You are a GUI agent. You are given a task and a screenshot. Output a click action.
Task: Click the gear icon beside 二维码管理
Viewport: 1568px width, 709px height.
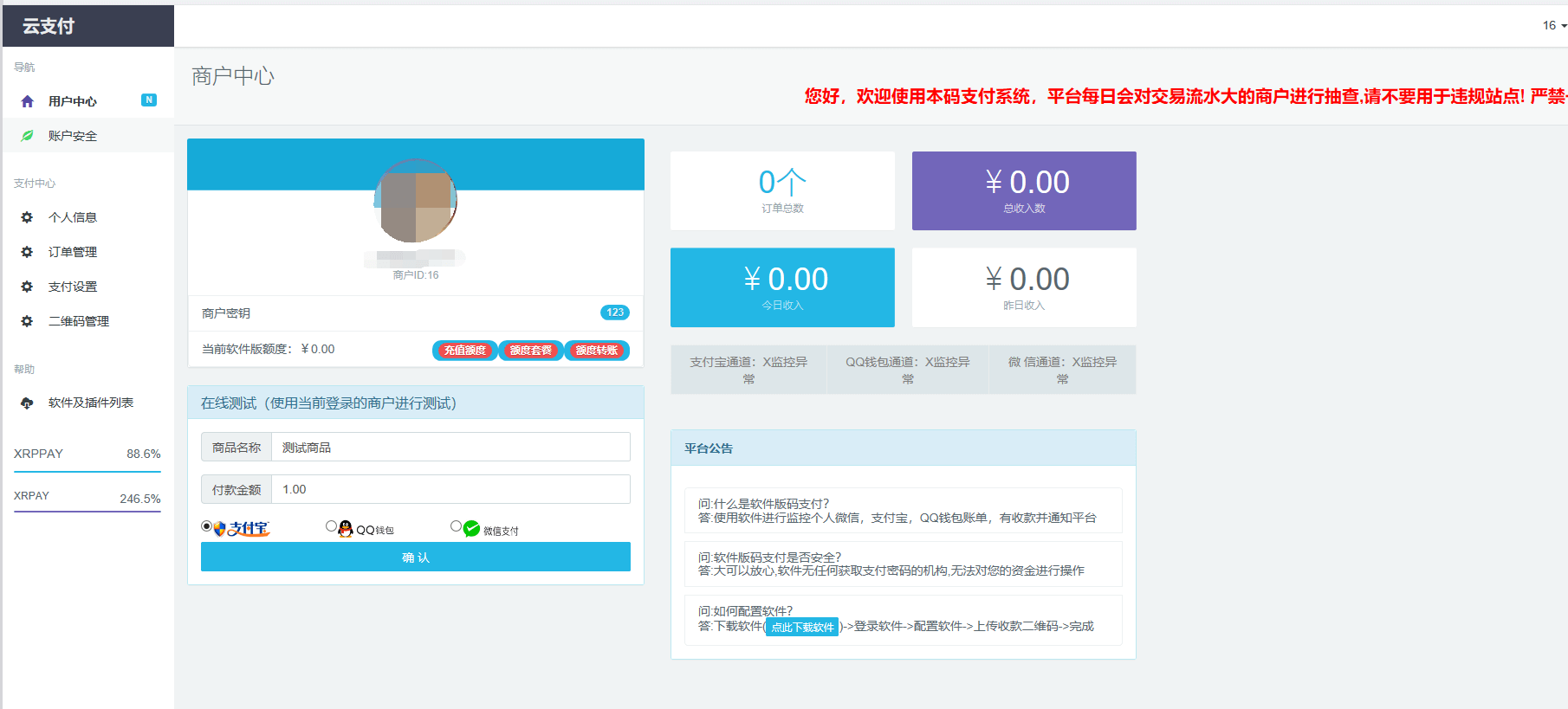(x=27, y=321)
